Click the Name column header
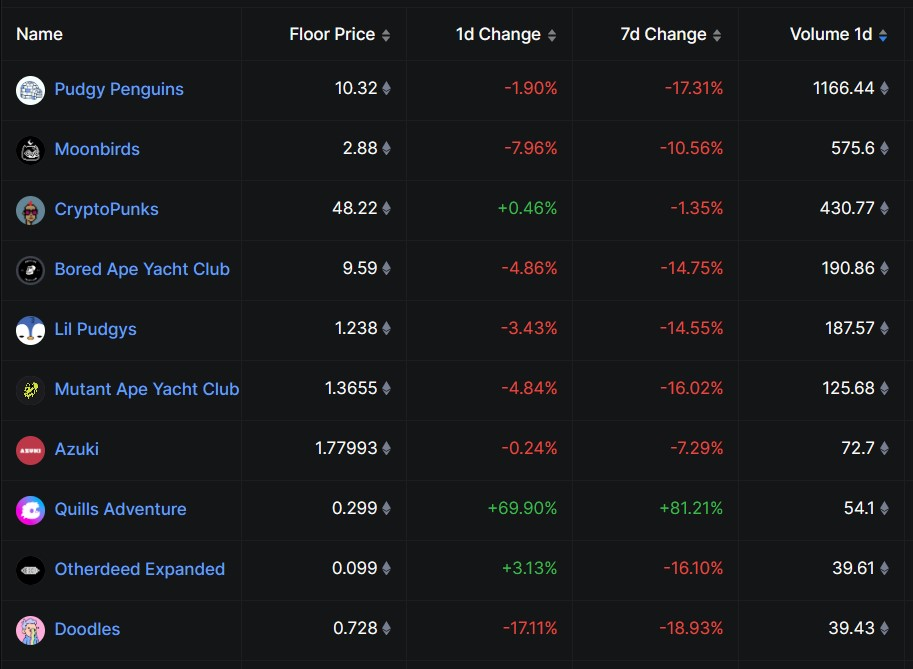The width and height of the screenshot is (913, 669). click(38, 33)
